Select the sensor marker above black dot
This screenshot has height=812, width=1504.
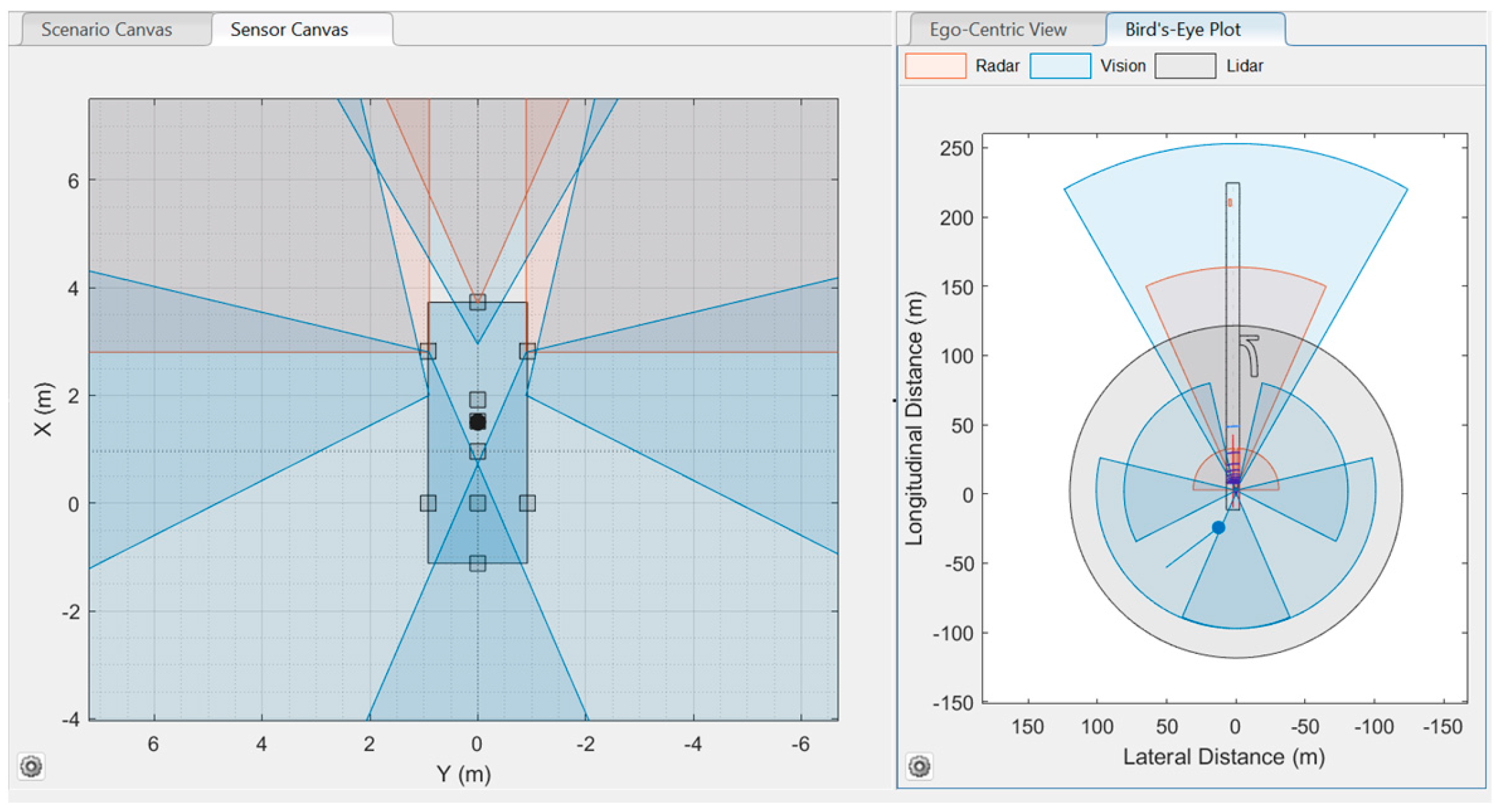(477, 399)
